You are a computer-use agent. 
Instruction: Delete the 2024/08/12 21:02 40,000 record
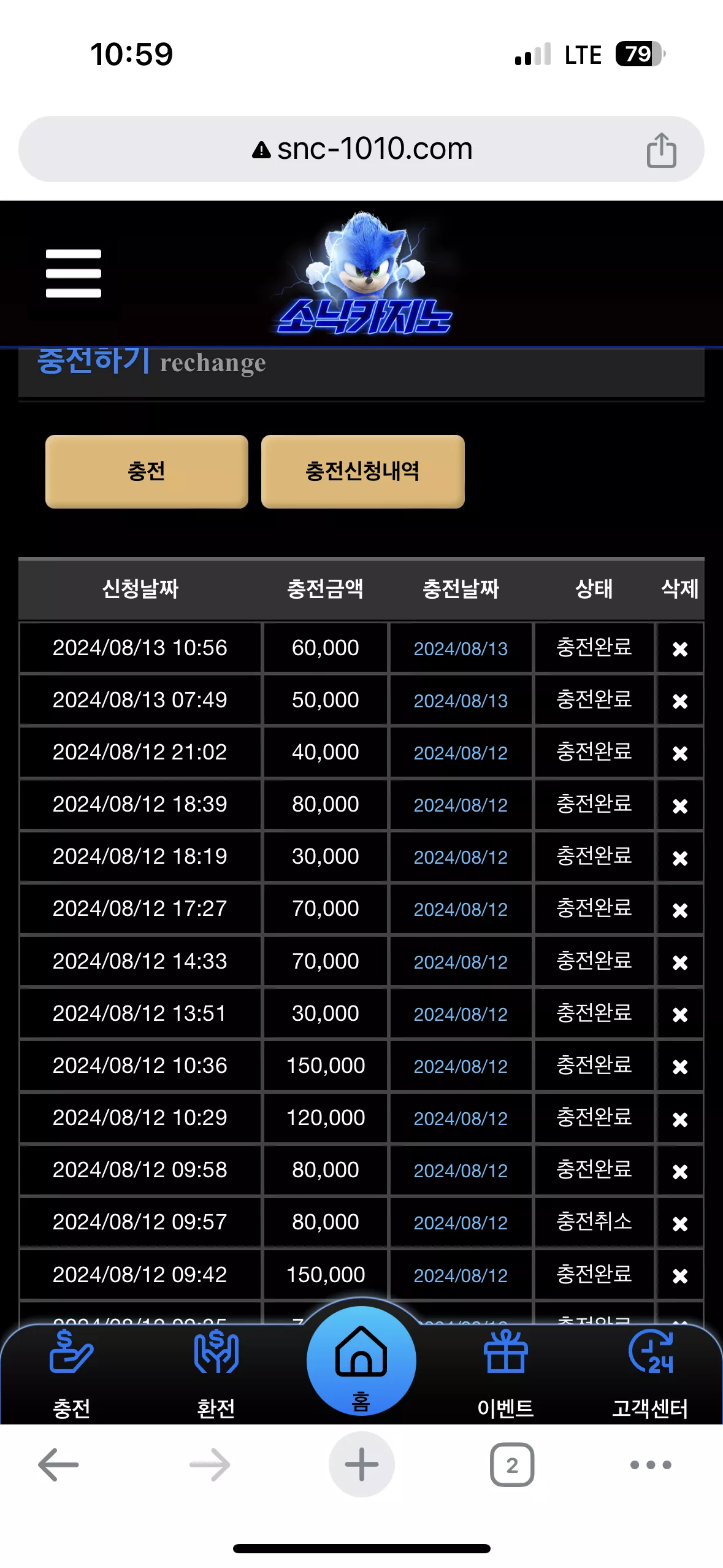679,753
